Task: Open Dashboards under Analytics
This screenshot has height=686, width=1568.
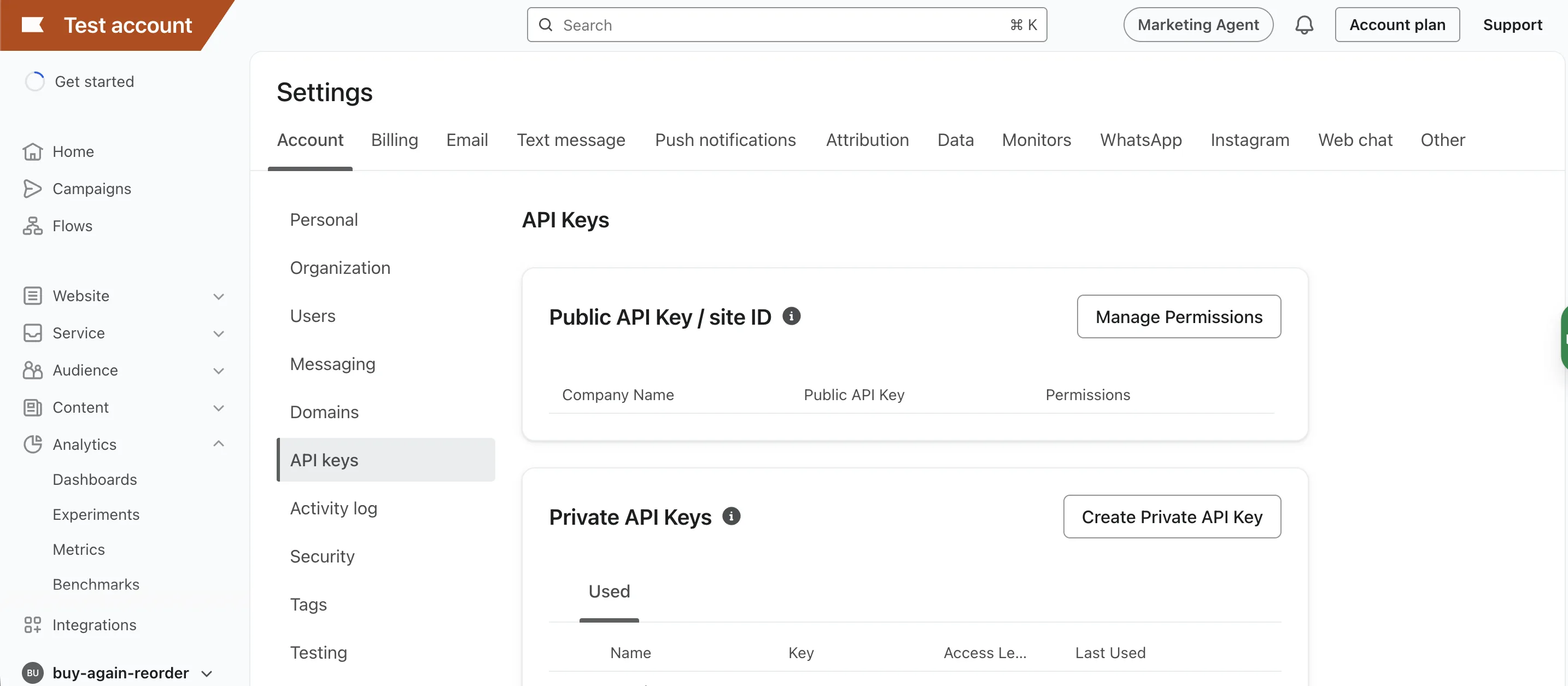Action: (x=95, y=479)
